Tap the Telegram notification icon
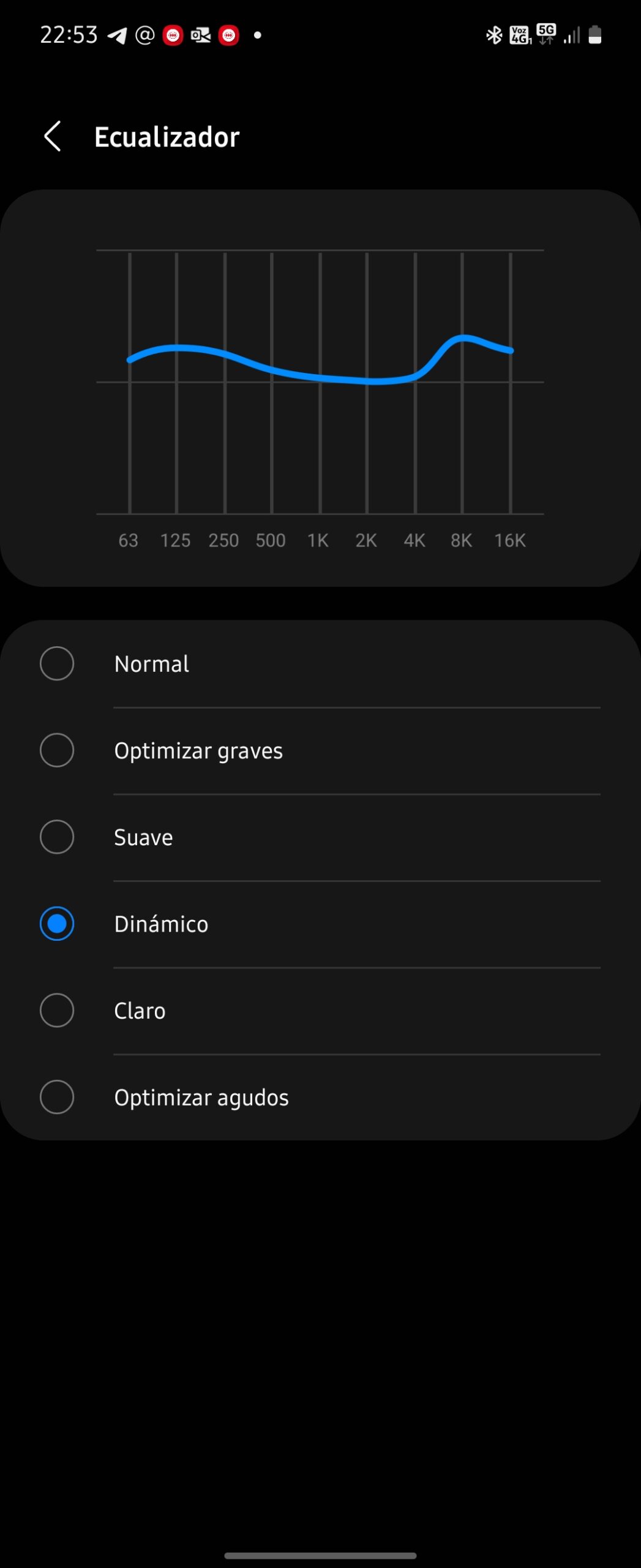This screenshot has height=1568, width=641. pyautogui.click(x=117, y=36)
